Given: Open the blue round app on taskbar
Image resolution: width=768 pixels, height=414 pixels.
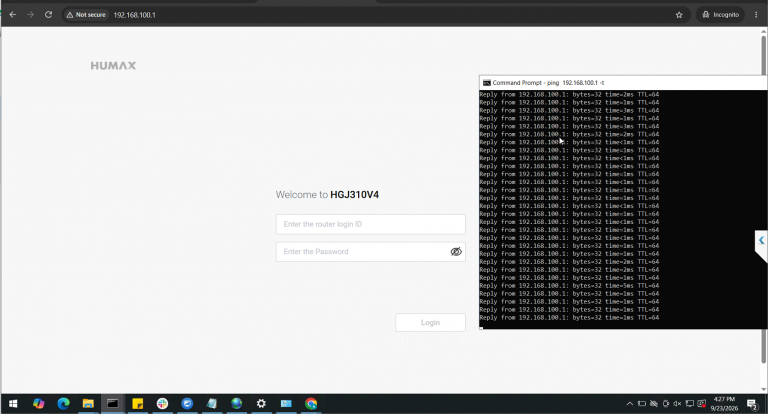Looking at the screenshot, I should (187, 404).
